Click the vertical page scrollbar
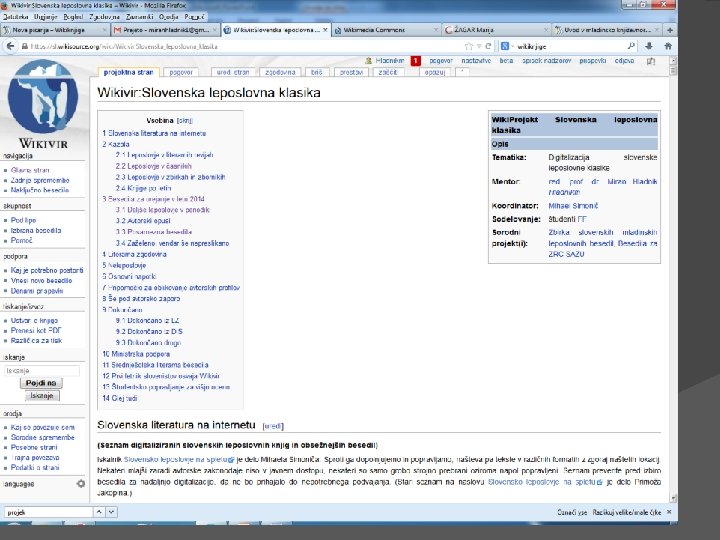Screen dimensions: 720x540 click(x=673, y=279)
